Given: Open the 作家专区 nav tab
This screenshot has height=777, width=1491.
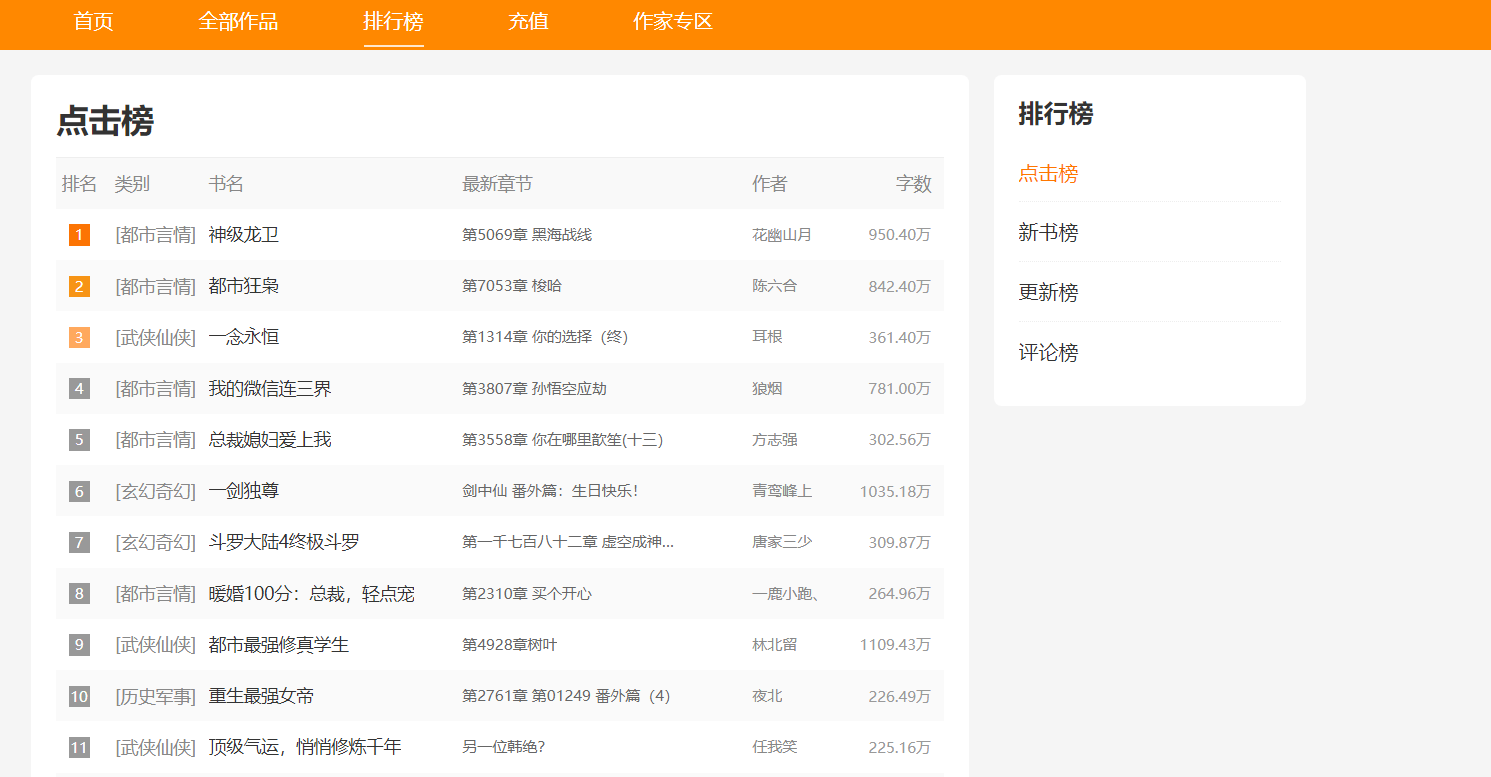Looking at the screenshot, I should (x=673, y=21).
